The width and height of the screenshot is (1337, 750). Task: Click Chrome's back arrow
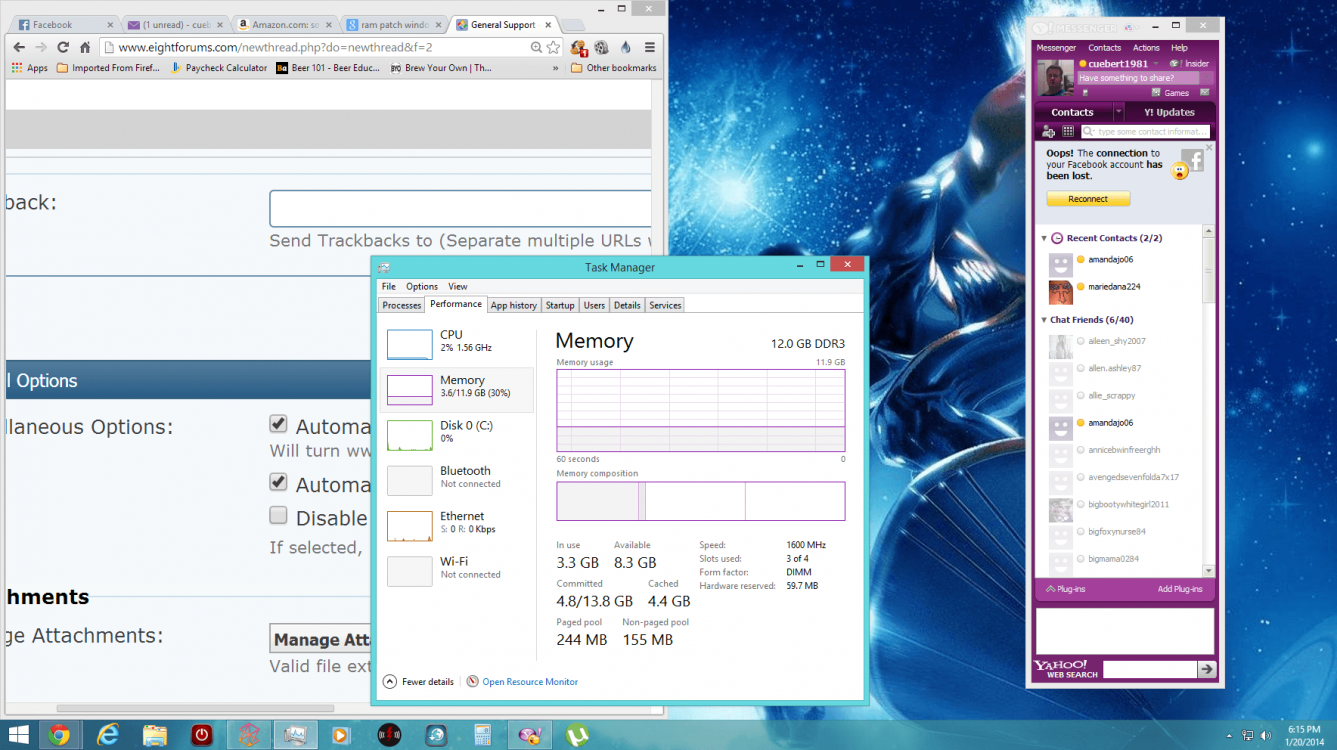pyautogui.click(x=20, y=47)
